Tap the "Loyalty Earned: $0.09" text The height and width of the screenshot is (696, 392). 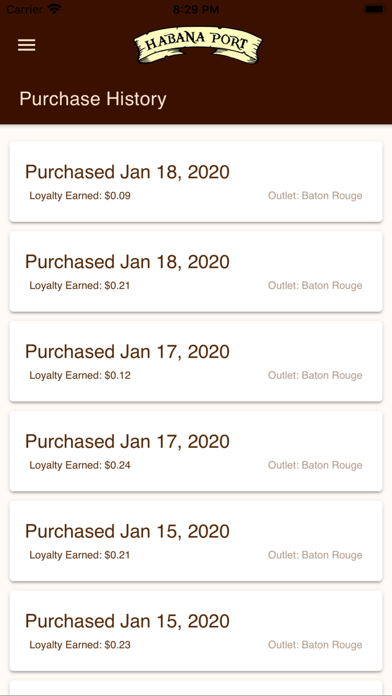point(80,196)
